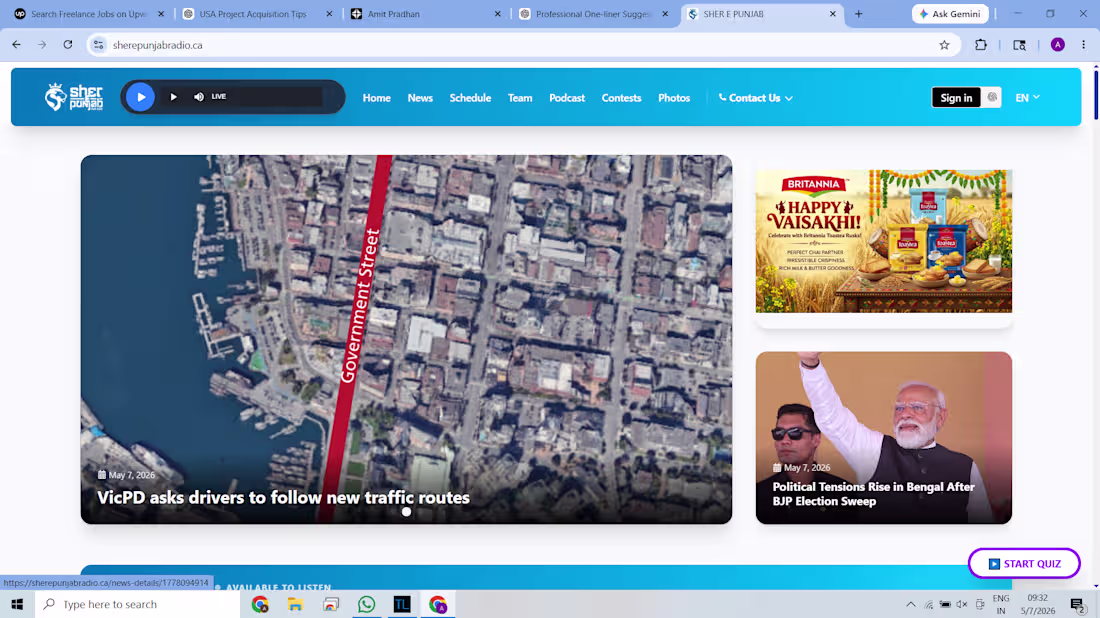Expand the Contact Us dropdown
Viewport: 1100px width, 618px height.
tap(756, 98)
